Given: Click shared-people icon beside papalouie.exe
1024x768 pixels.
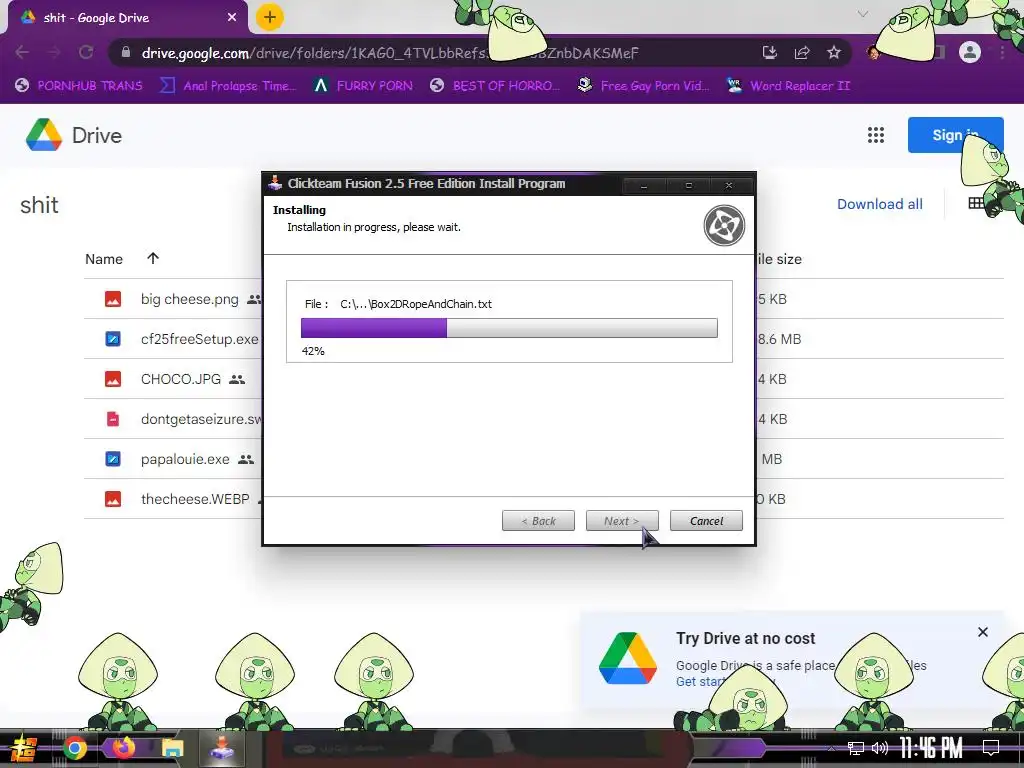Looking at the screenshot, I should coord(246,460).
